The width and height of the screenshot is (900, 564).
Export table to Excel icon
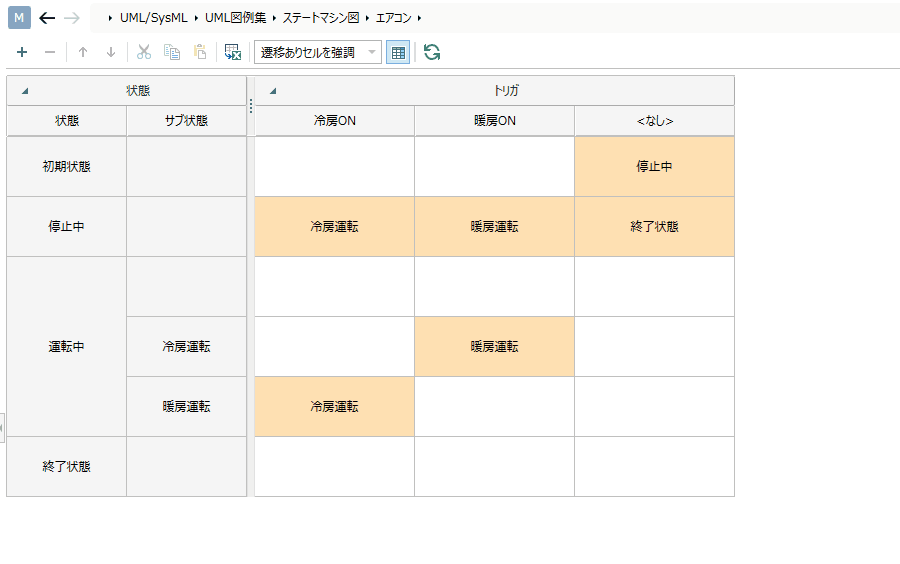click(x=232, y=52)
